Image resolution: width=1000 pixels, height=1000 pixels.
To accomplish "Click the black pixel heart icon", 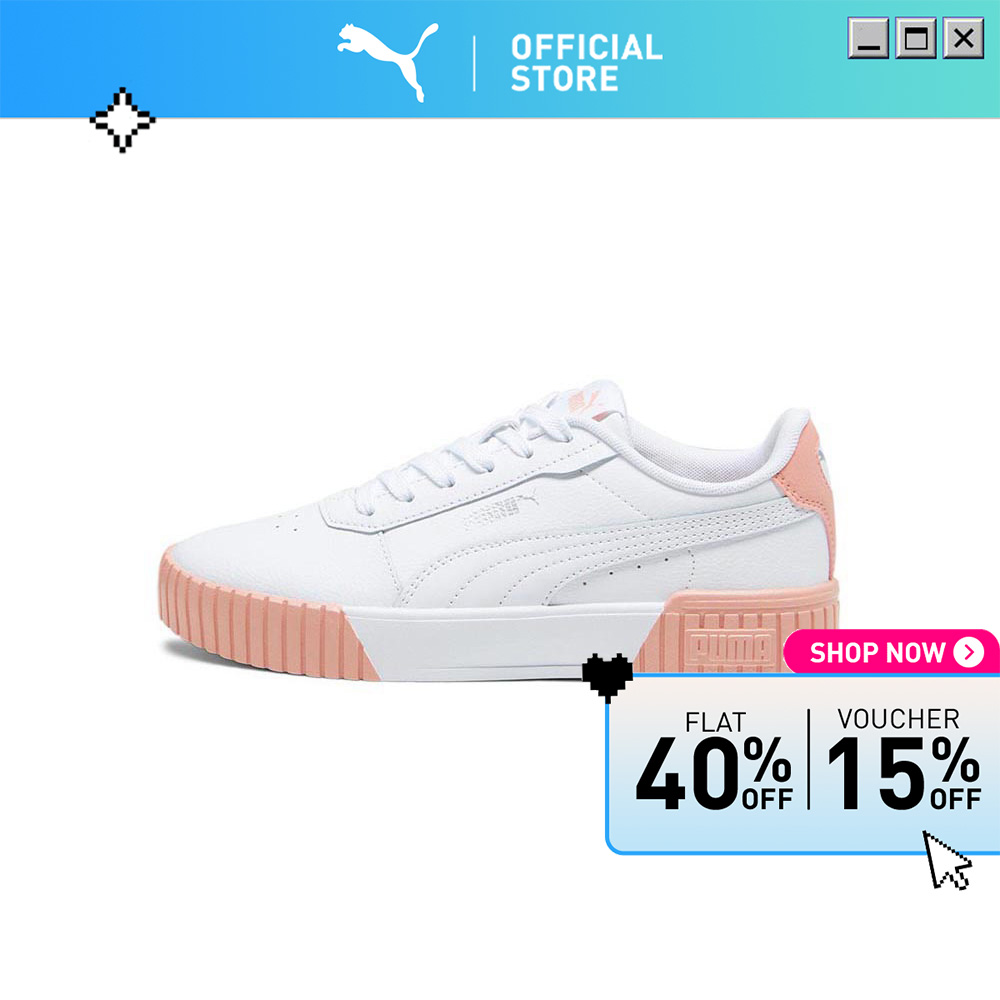I will [x=607, y=677].
